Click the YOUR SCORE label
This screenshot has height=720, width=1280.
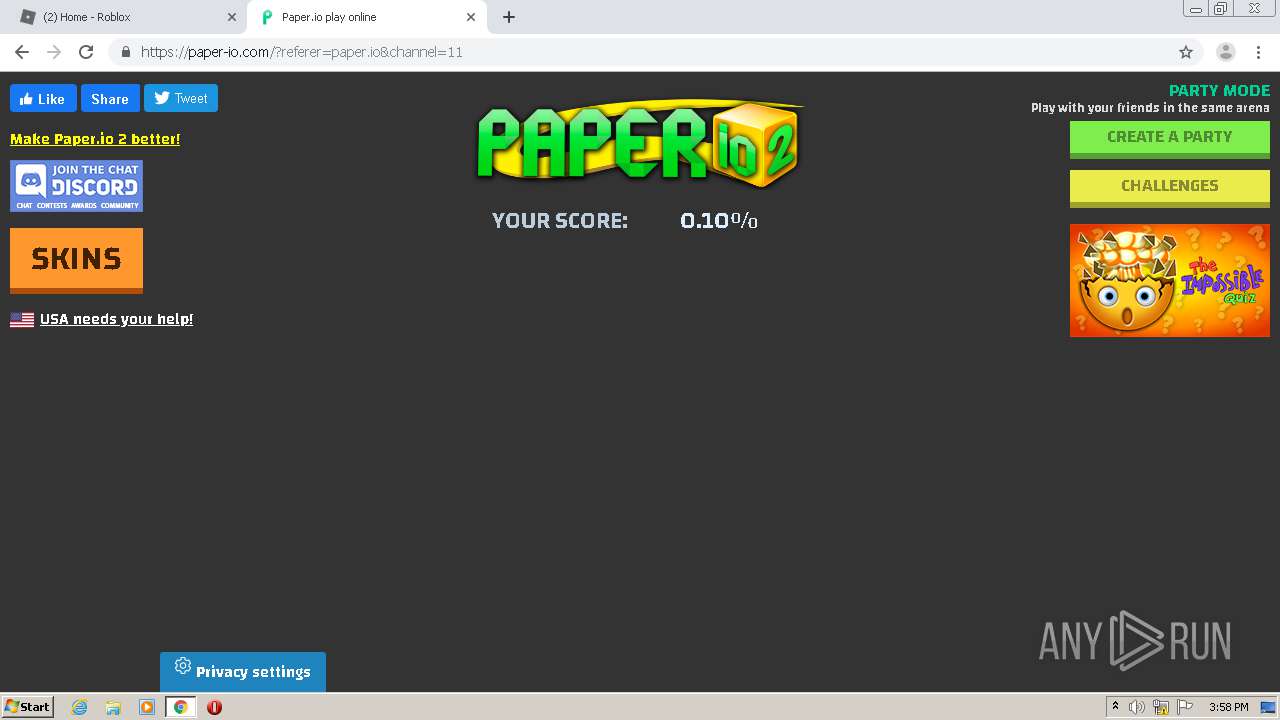(560, 221)
